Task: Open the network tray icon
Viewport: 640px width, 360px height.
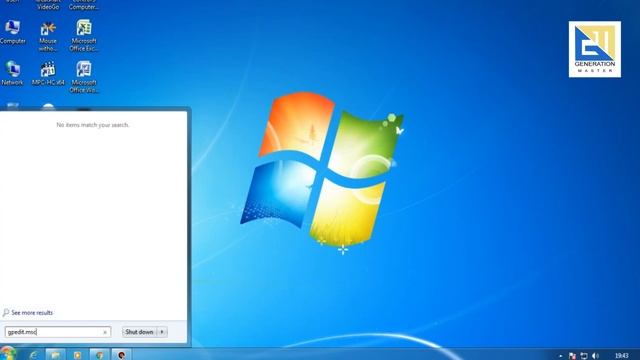Action: (584, 356)
